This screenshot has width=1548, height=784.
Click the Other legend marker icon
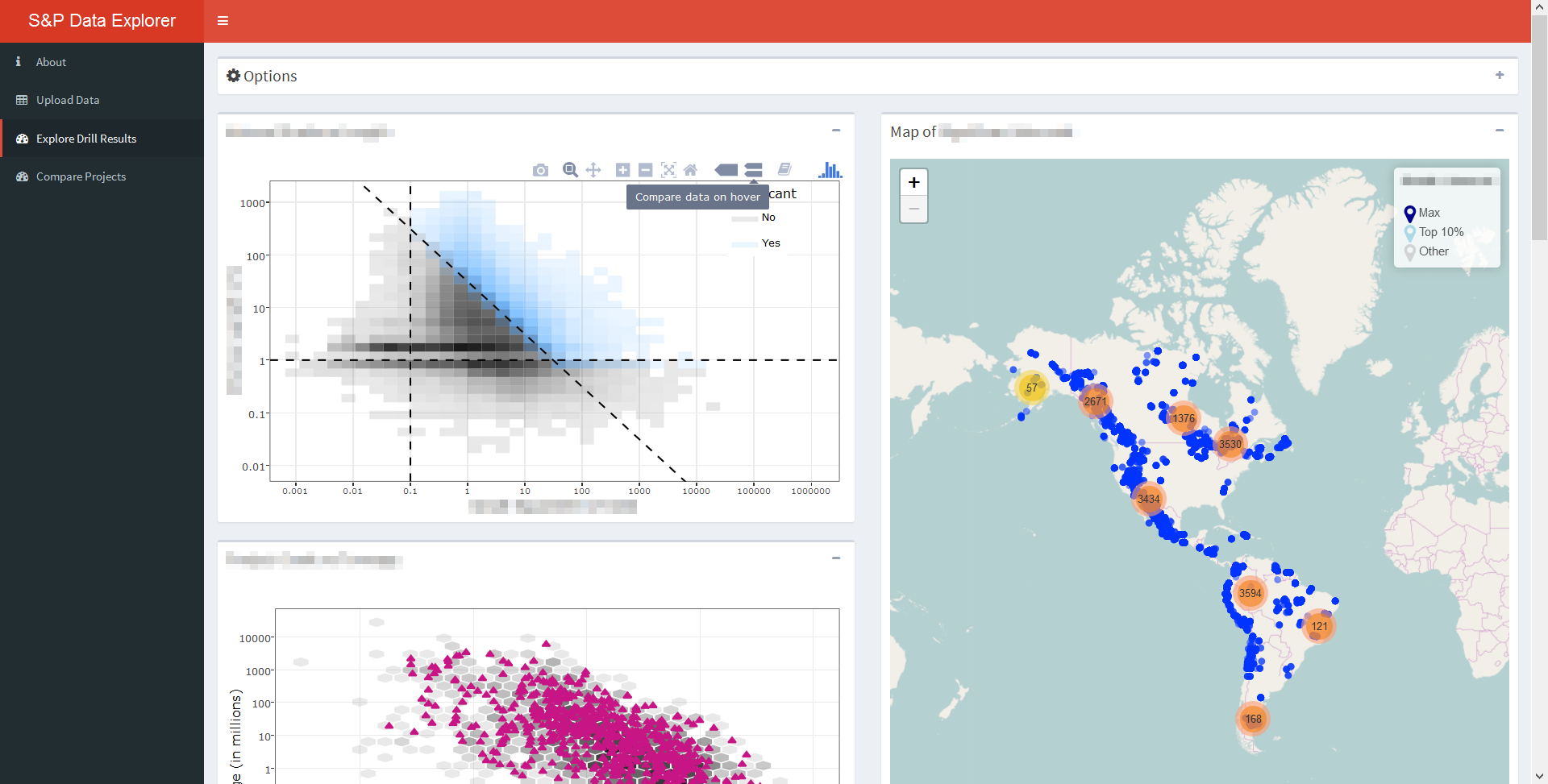pyautogui.click(x=1410, y=252)
